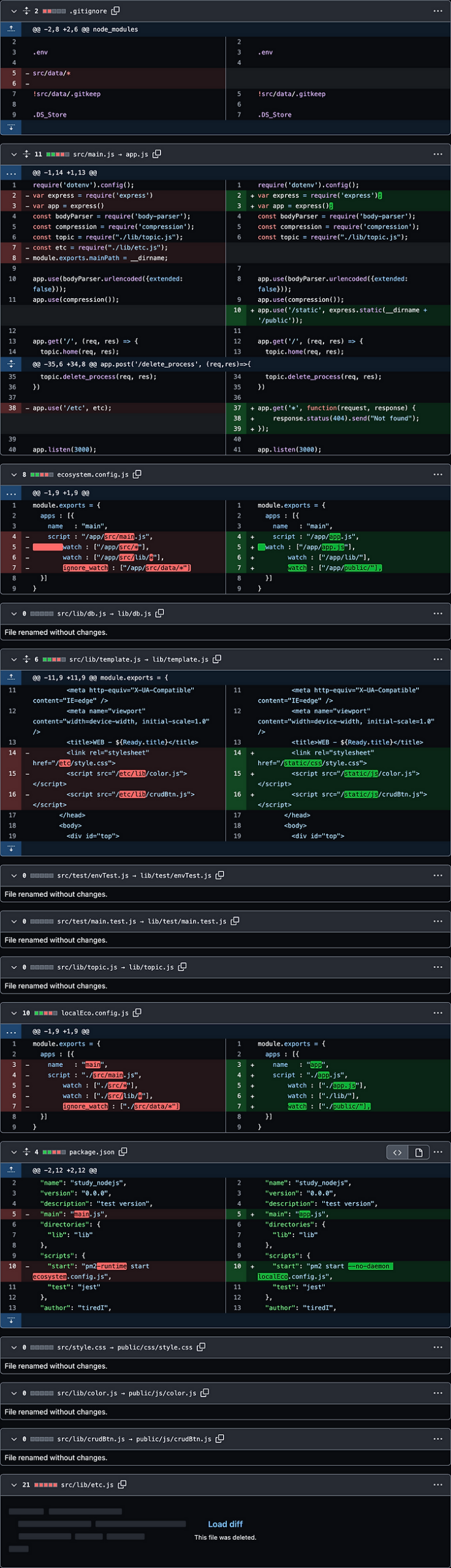The height and width of the screenshot is (1568, 451).
Task: Collapse the .gitignore file diff
Action: click(13, 10)
